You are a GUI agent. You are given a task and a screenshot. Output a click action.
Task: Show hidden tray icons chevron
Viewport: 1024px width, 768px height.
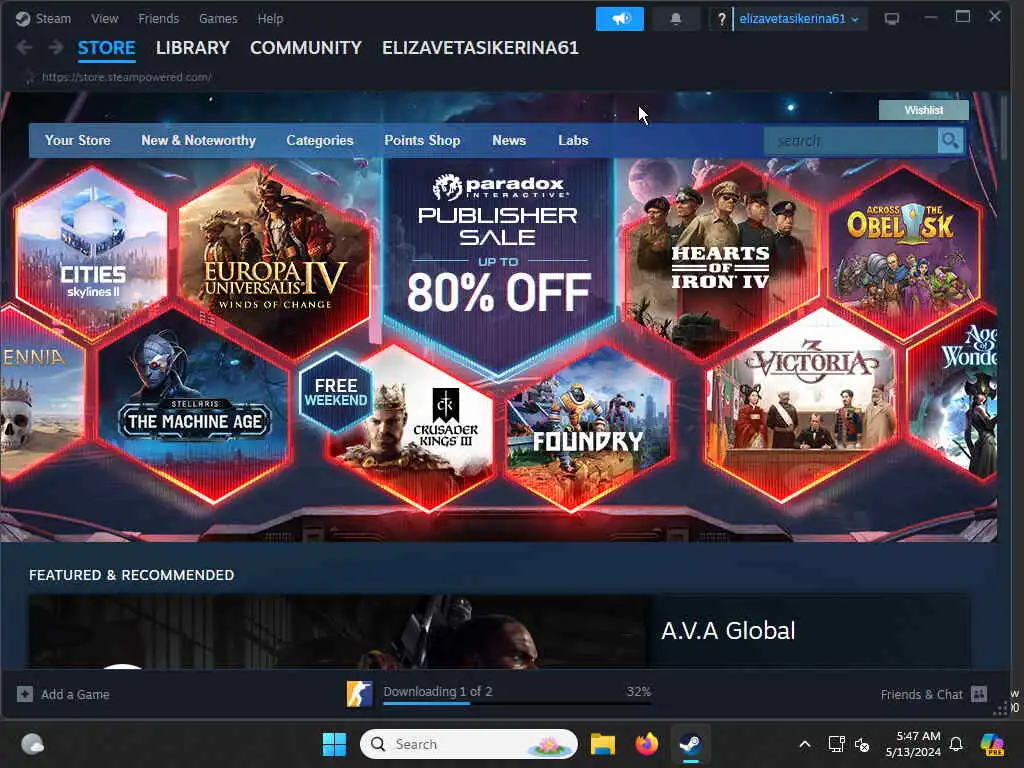tap(805, 744)
